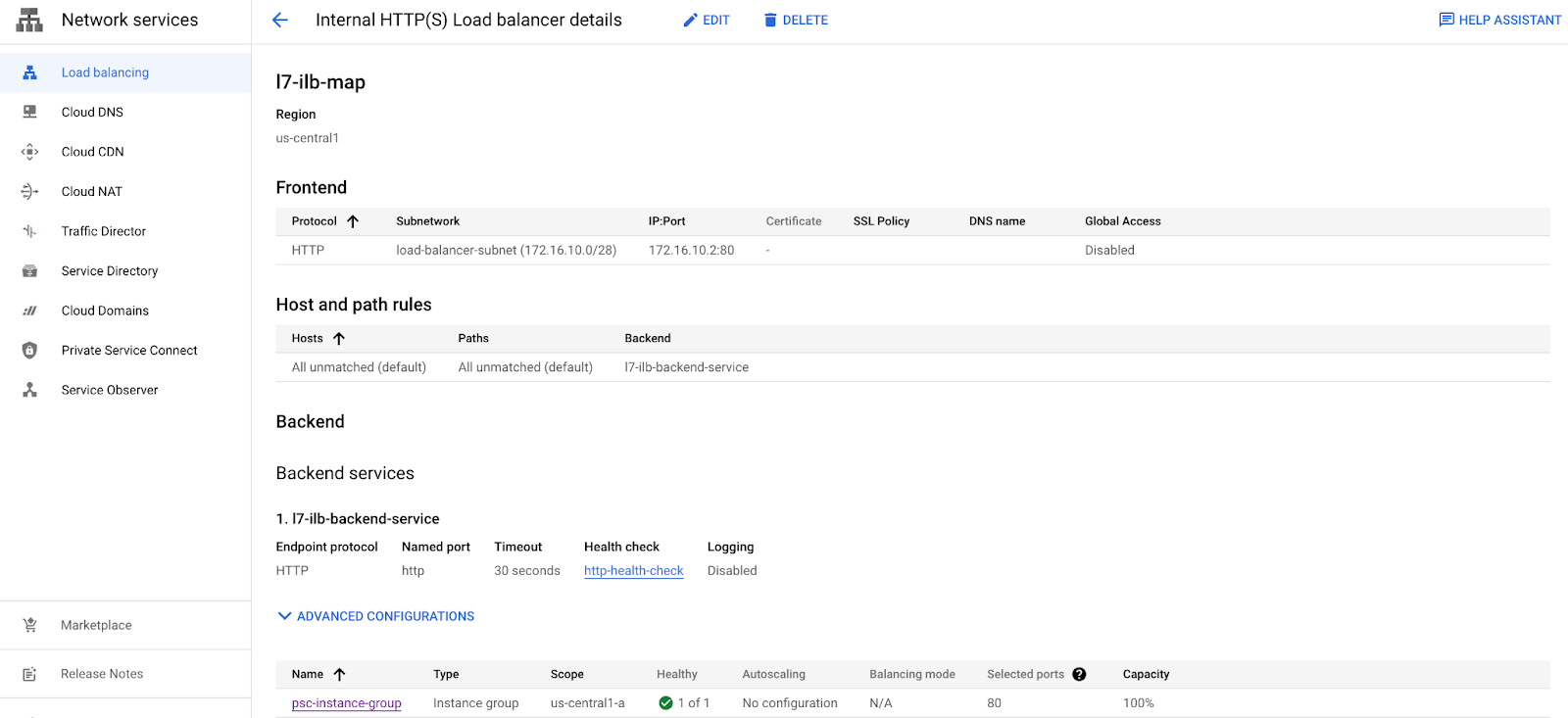Open Service Directory in sidebar
1568x718 pixels.
coord(109,271)
